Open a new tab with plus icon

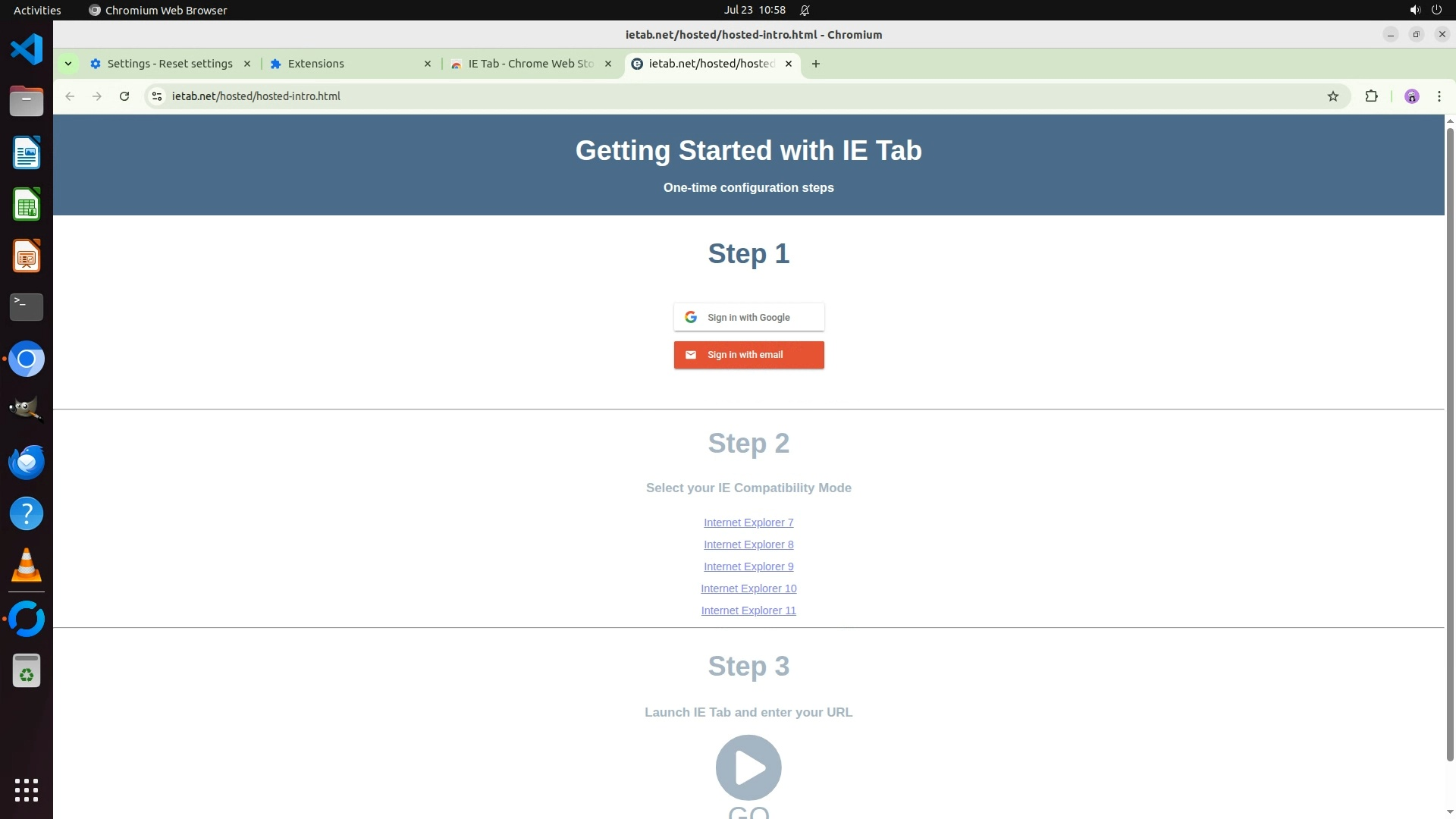pos(815,64)
